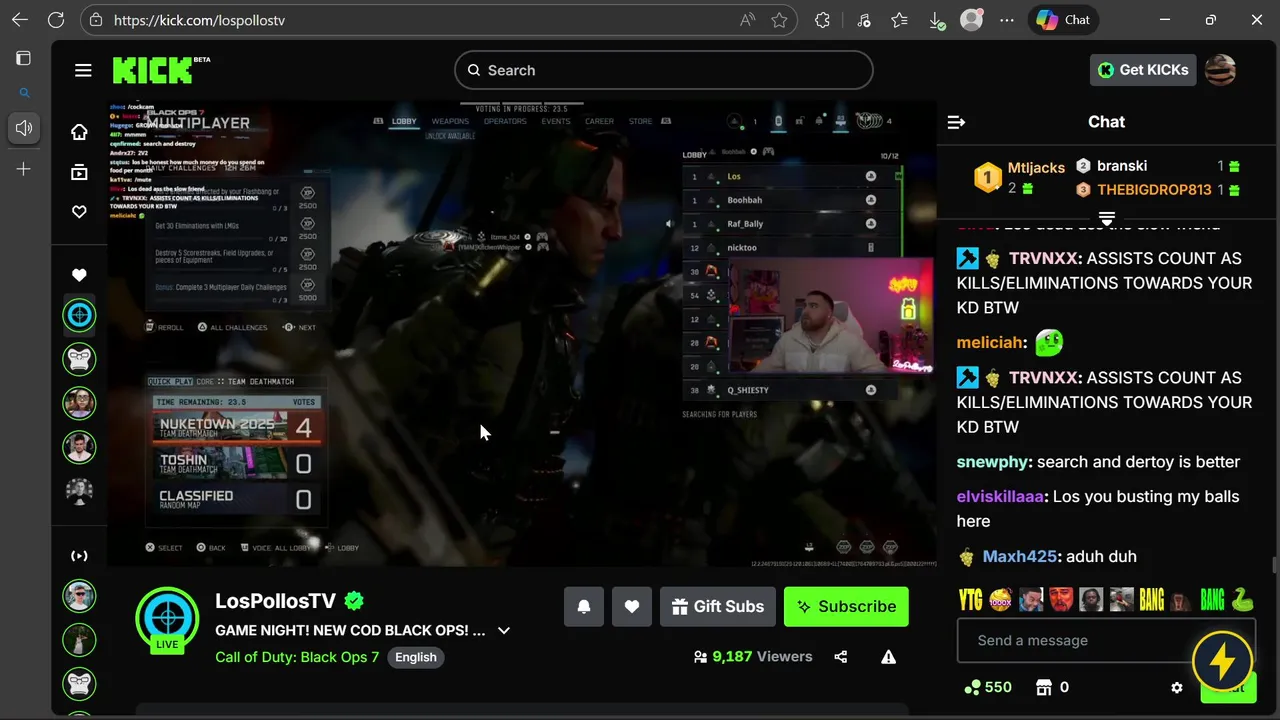This screenshot has width=1280, height=720.
Task: Open the user profile avatar menu
Action: (x=1220, y=70)
